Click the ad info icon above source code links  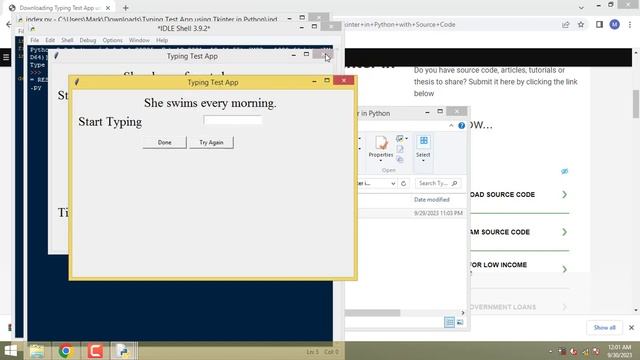(x=564, y=171)
